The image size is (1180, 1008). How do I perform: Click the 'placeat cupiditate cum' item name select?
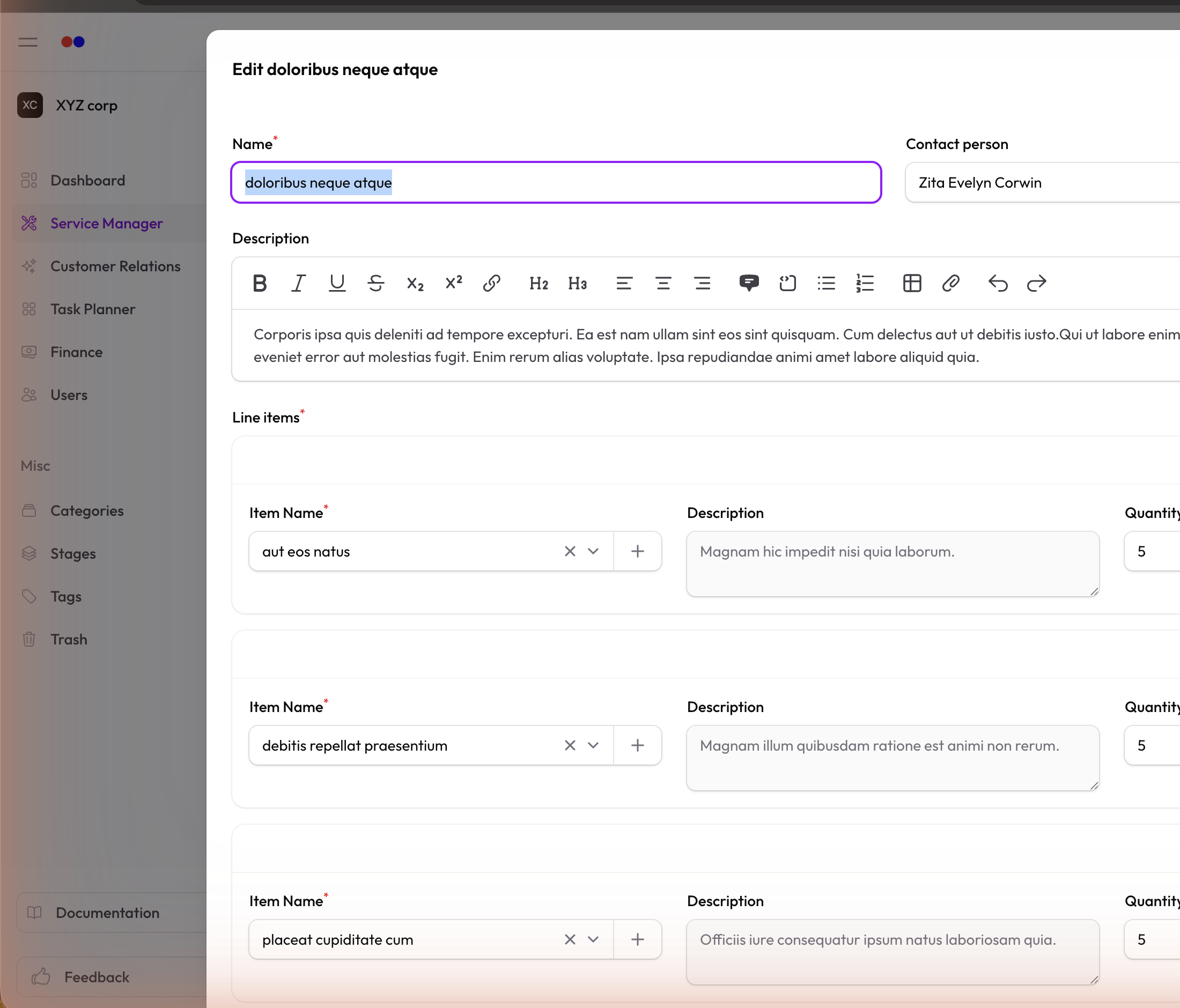pyautogui.click(x=431, y=940)
